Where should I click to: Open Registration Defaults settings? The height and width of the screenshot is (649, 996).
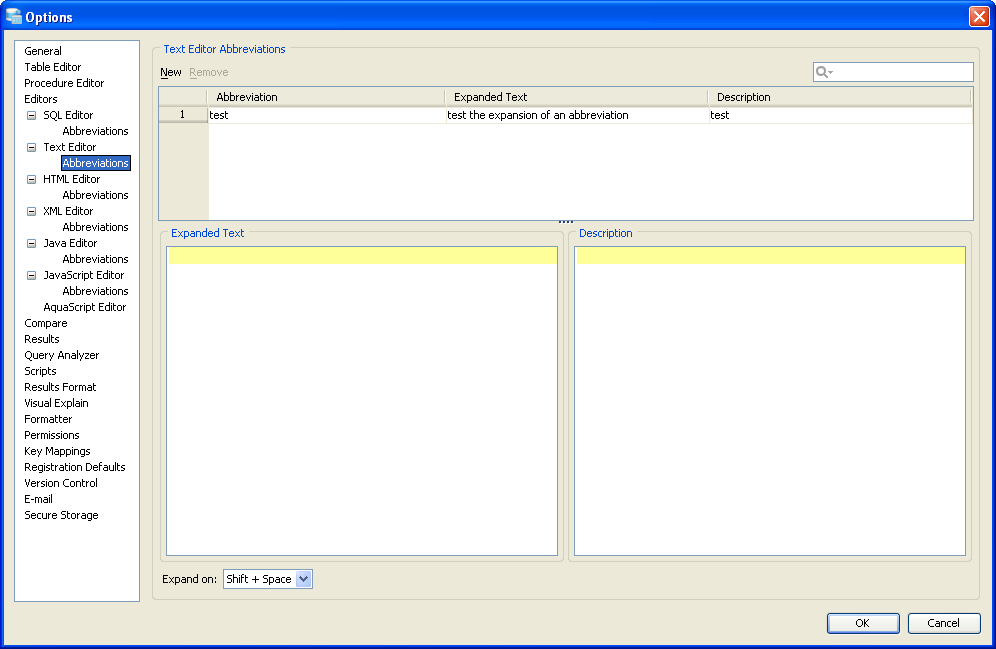click(74, 467)
